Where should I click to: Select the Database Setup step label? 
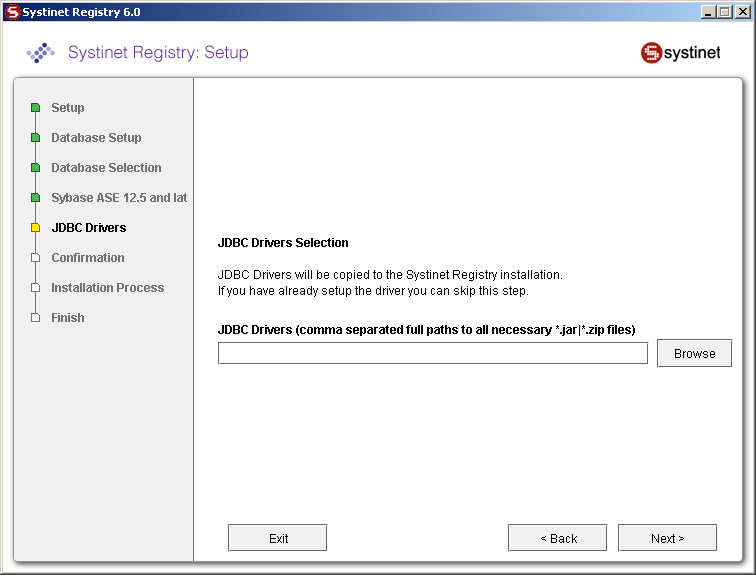(x=96, y=137)
